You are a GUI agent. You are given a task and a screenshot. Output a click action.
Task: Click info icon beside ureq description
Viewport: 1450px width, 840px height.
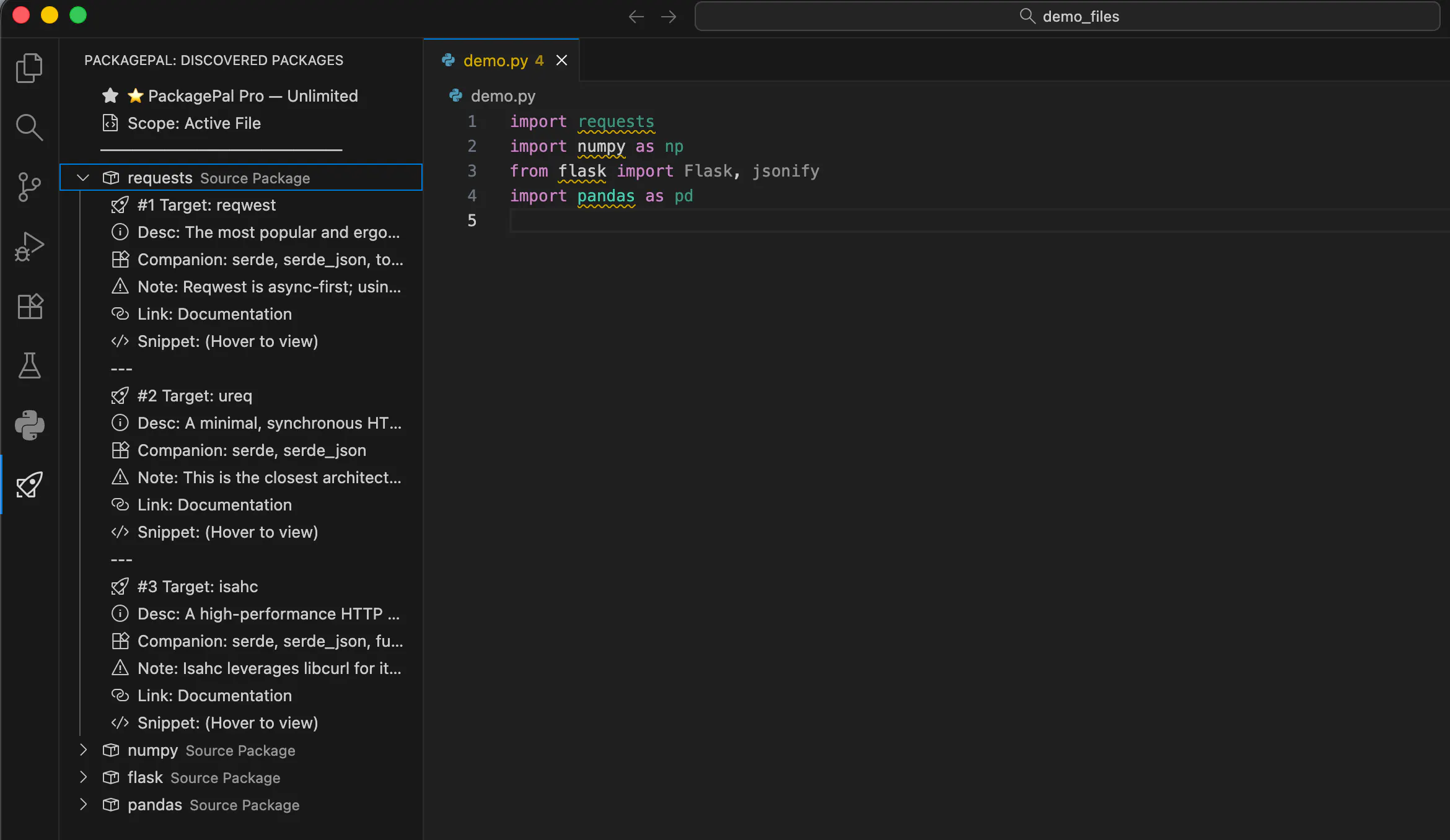[x=120, y=423]
